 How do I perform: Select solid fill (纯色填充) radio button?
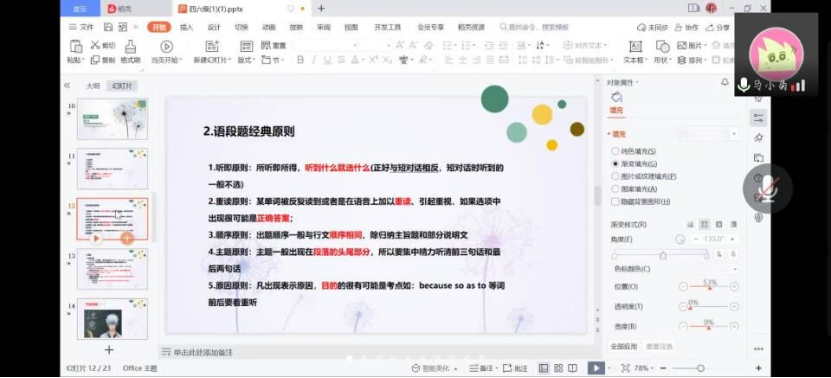[615, 151]
